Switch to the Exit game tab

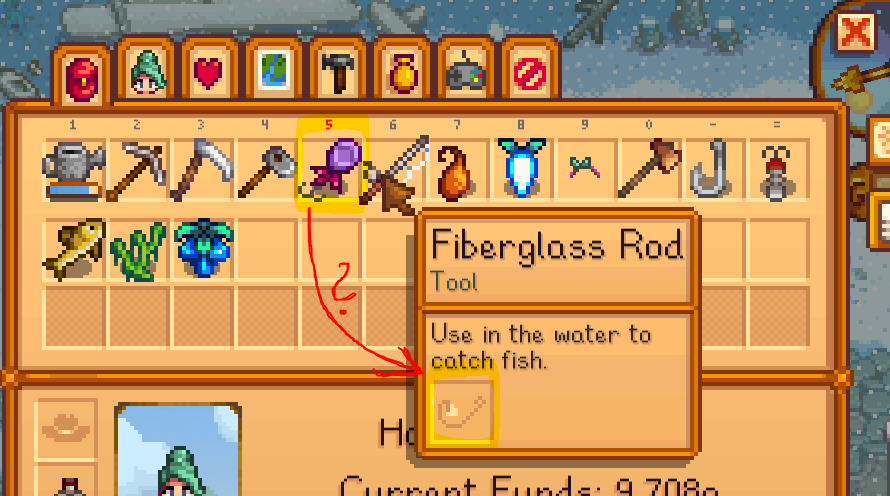coord(530,73)
